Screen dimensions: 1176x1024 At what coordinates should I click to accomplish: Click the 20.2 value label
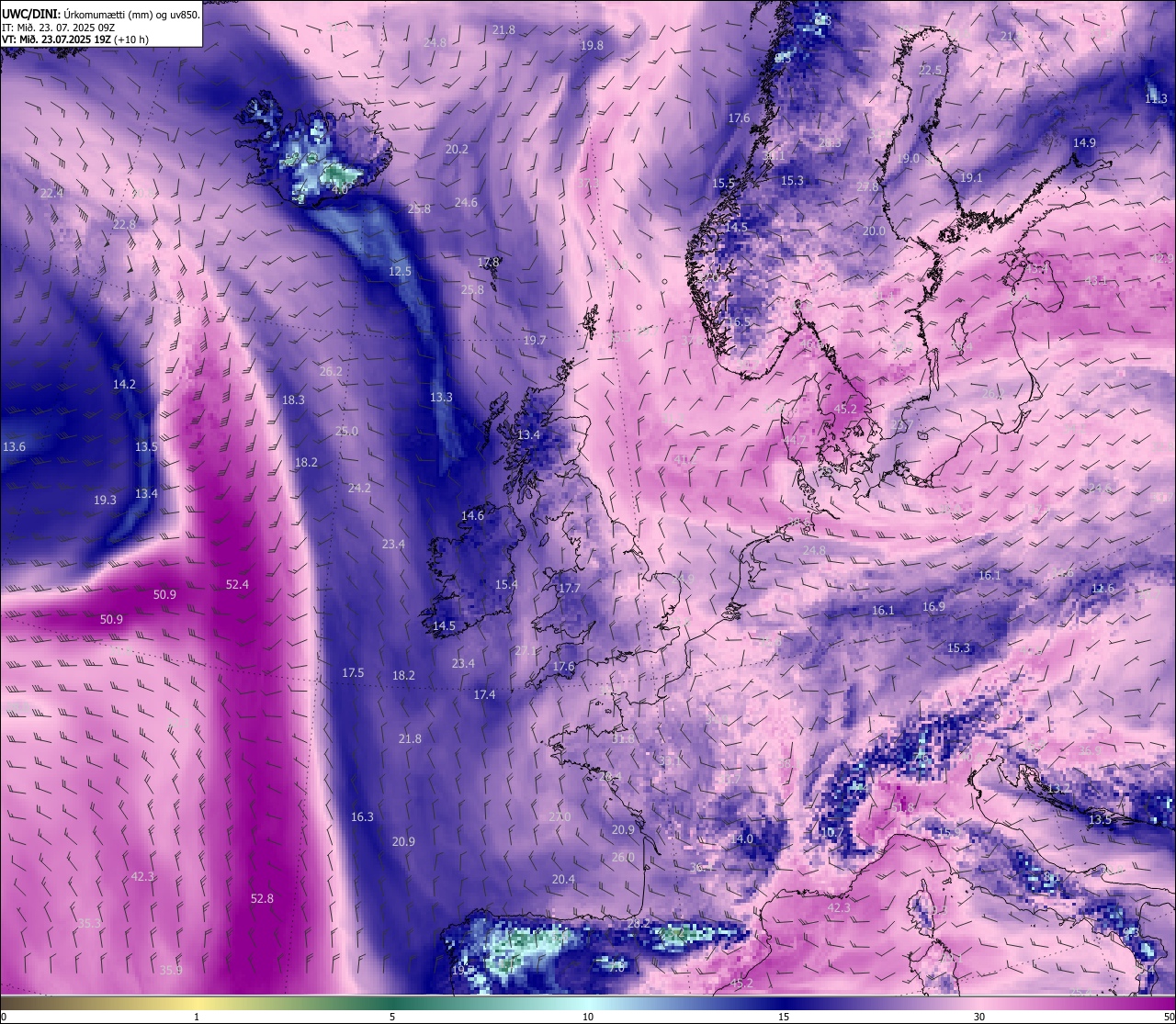pyautogui.click(x=457, y=149)
